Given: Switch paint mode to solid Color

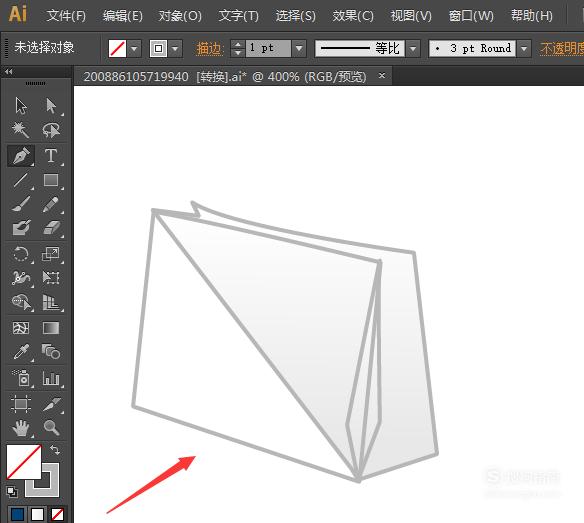Looking at the screenshot, I should click(18, 514).
